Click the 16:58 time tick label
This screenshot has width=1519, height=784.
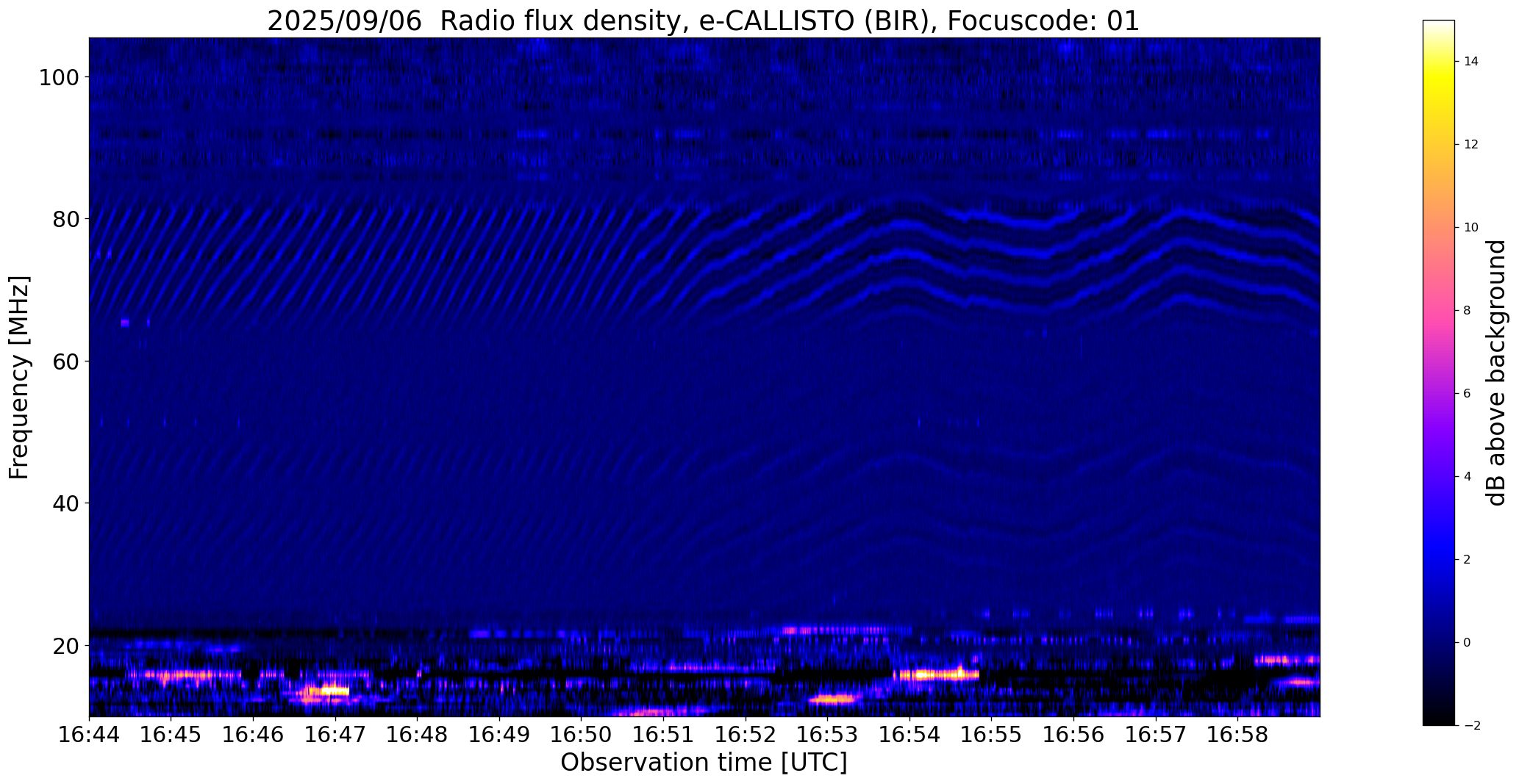point(1237,734)
